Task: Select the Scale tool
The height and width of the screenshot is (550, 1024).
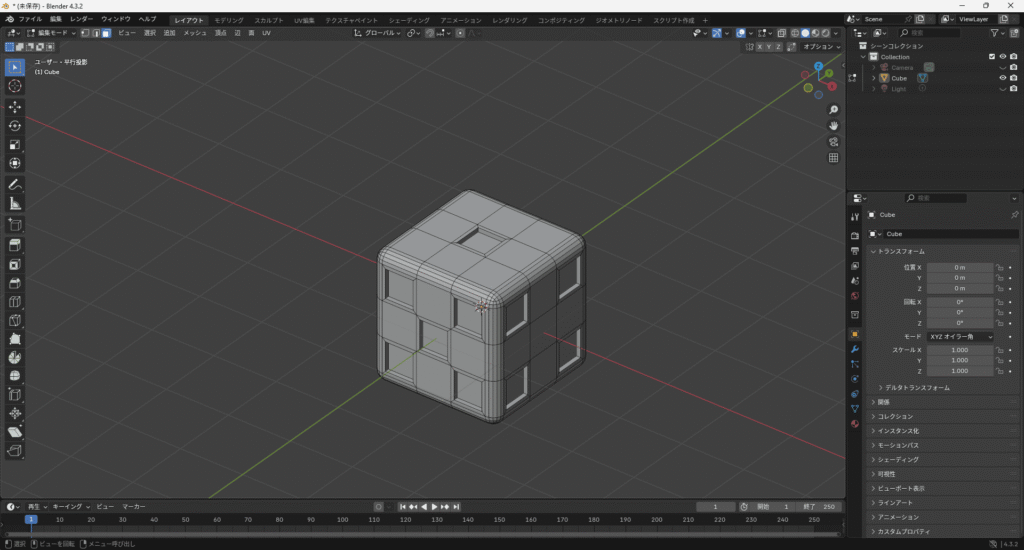Action: (x=14, y=144)
